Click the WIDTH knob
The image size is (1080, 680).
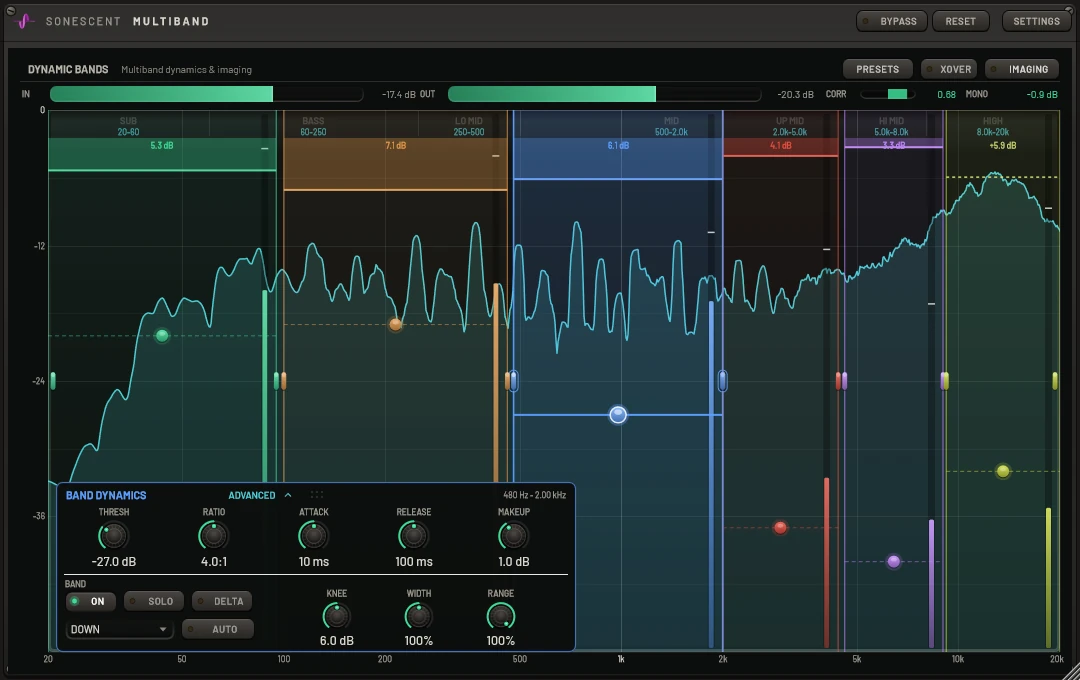418,616
